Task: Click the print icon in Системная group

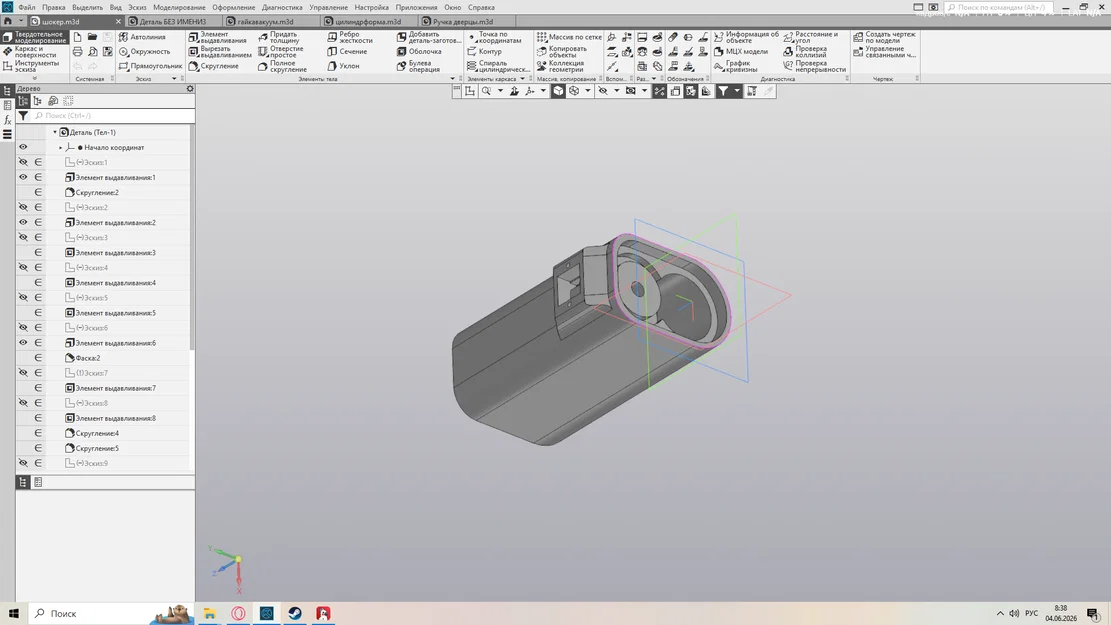Action: tap(77, 52)
